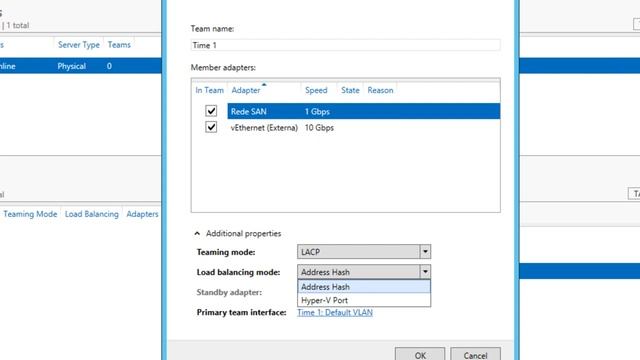Check the Rede SAN adapter checkbox
The image size is (640, 360).
coord(211,111)
